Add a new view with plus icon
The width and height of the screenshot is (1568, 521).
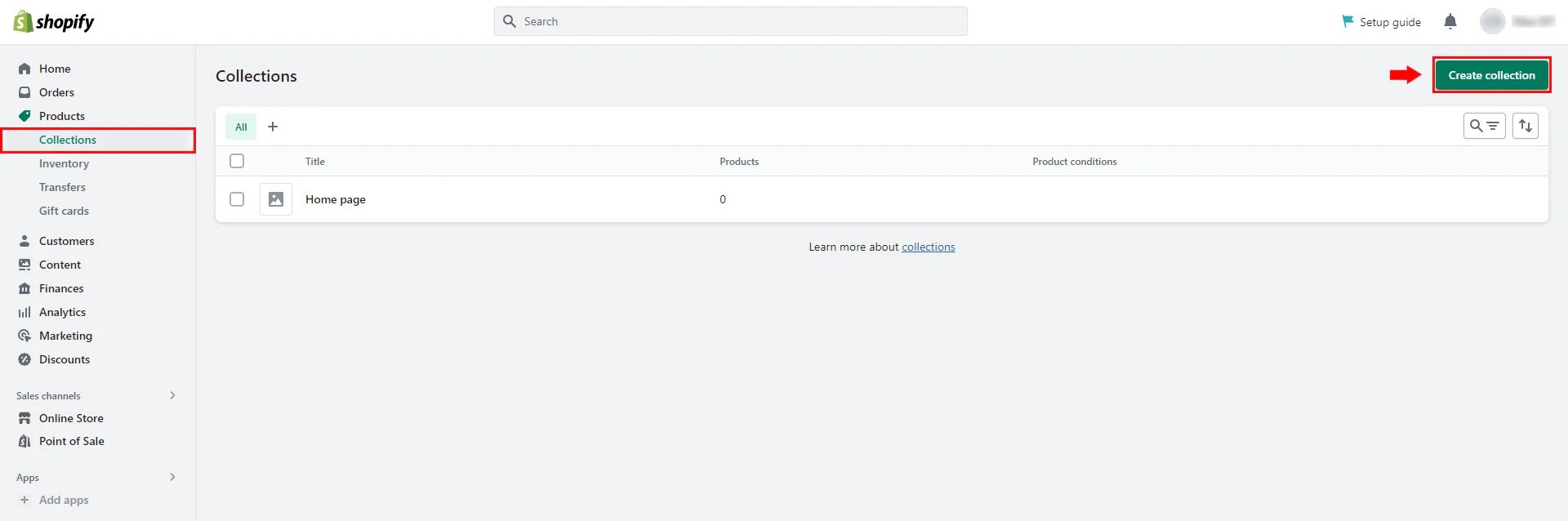click(x=273, y=127)
